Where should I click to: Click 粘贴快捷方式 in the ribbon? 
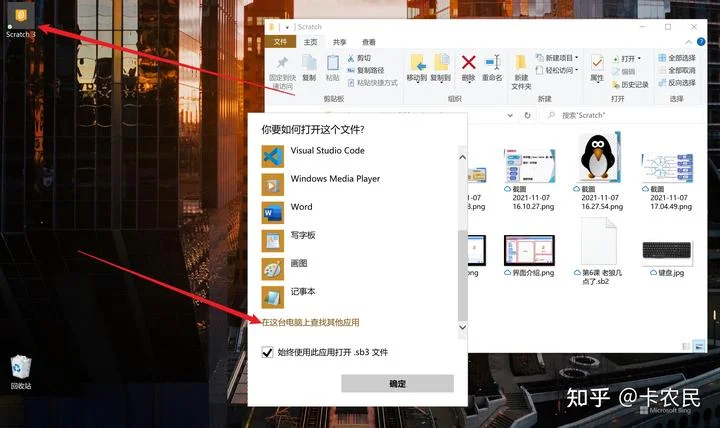372,83
